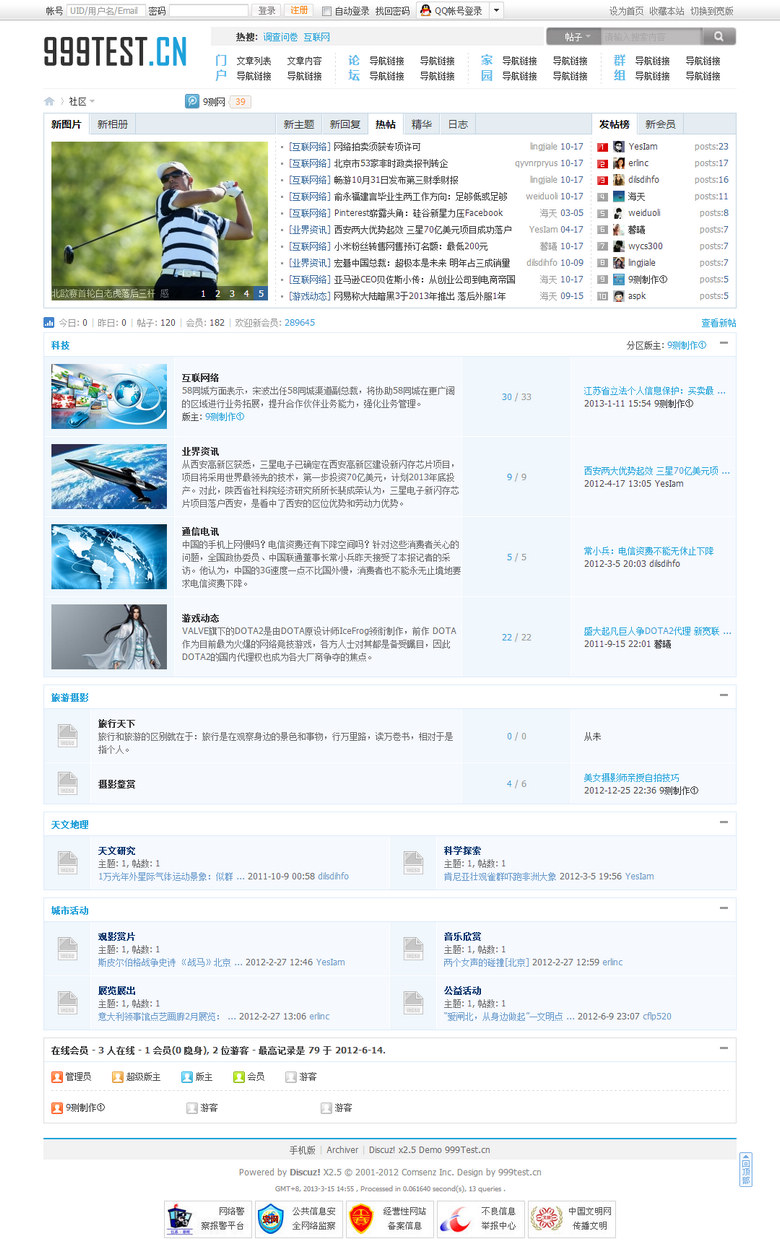Screen dimensions: 780x1260
Task: Open the 帐号 login-type dropdown
Action: click(x=54, y=11)
